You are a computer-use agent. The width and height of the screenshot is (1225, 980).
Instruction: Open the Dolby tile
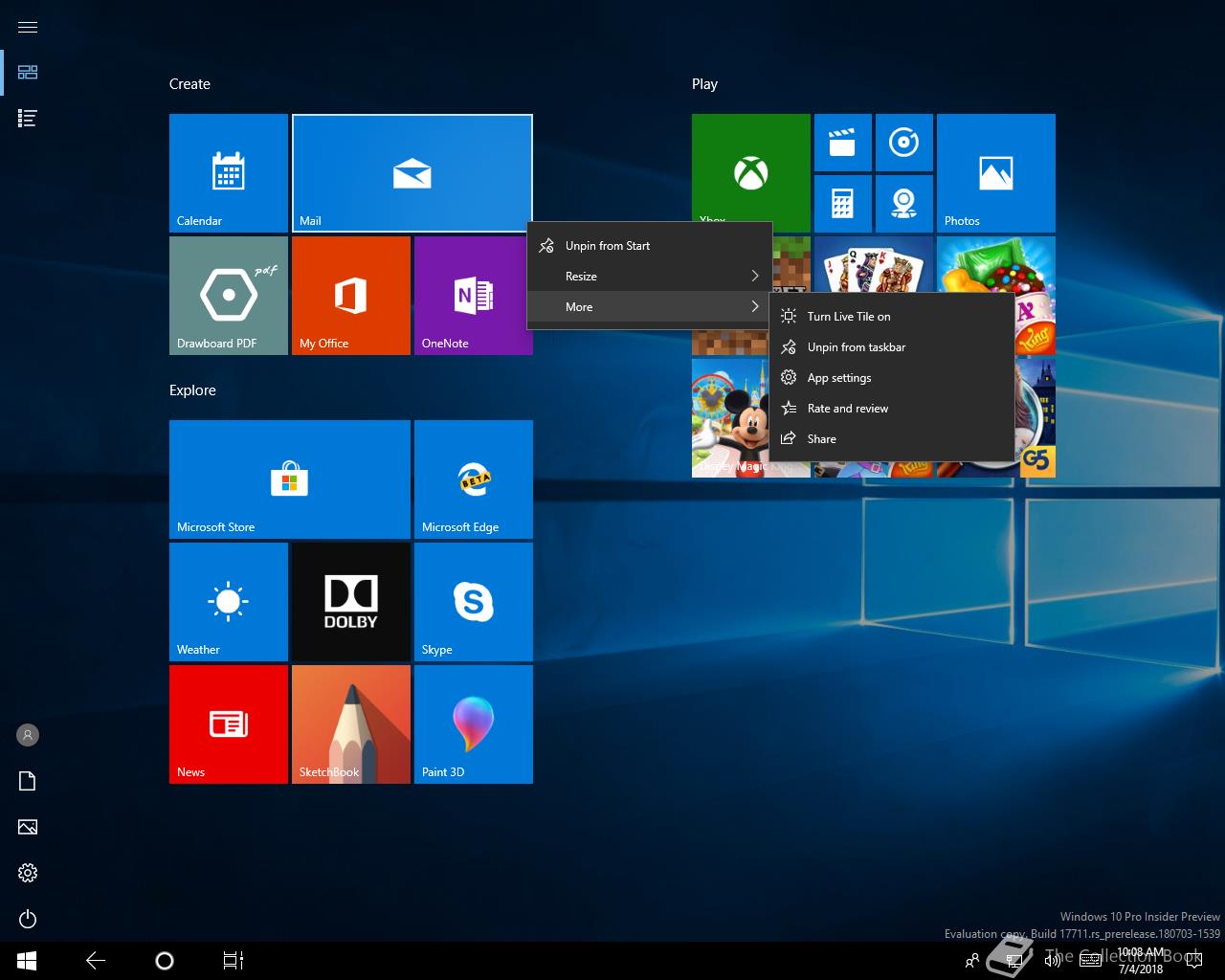351,602
